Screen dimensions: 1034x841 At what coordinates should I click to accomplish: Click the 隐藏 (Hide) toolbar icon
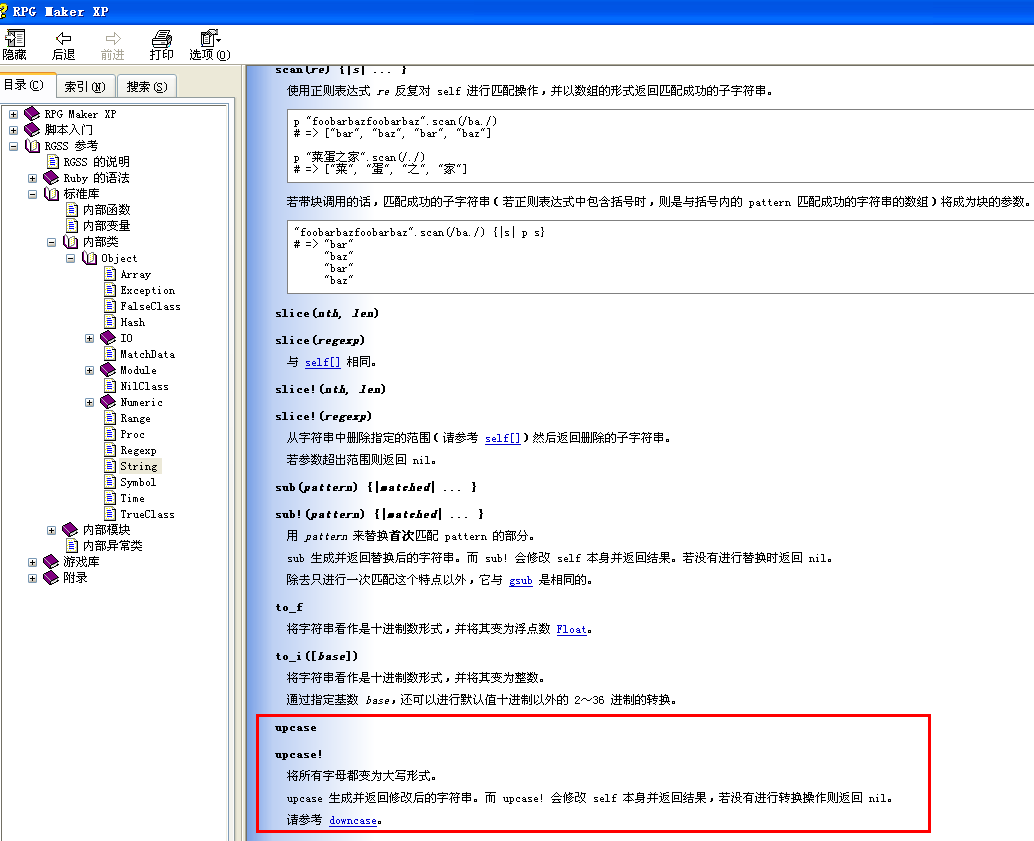click(x=15, y=45)
